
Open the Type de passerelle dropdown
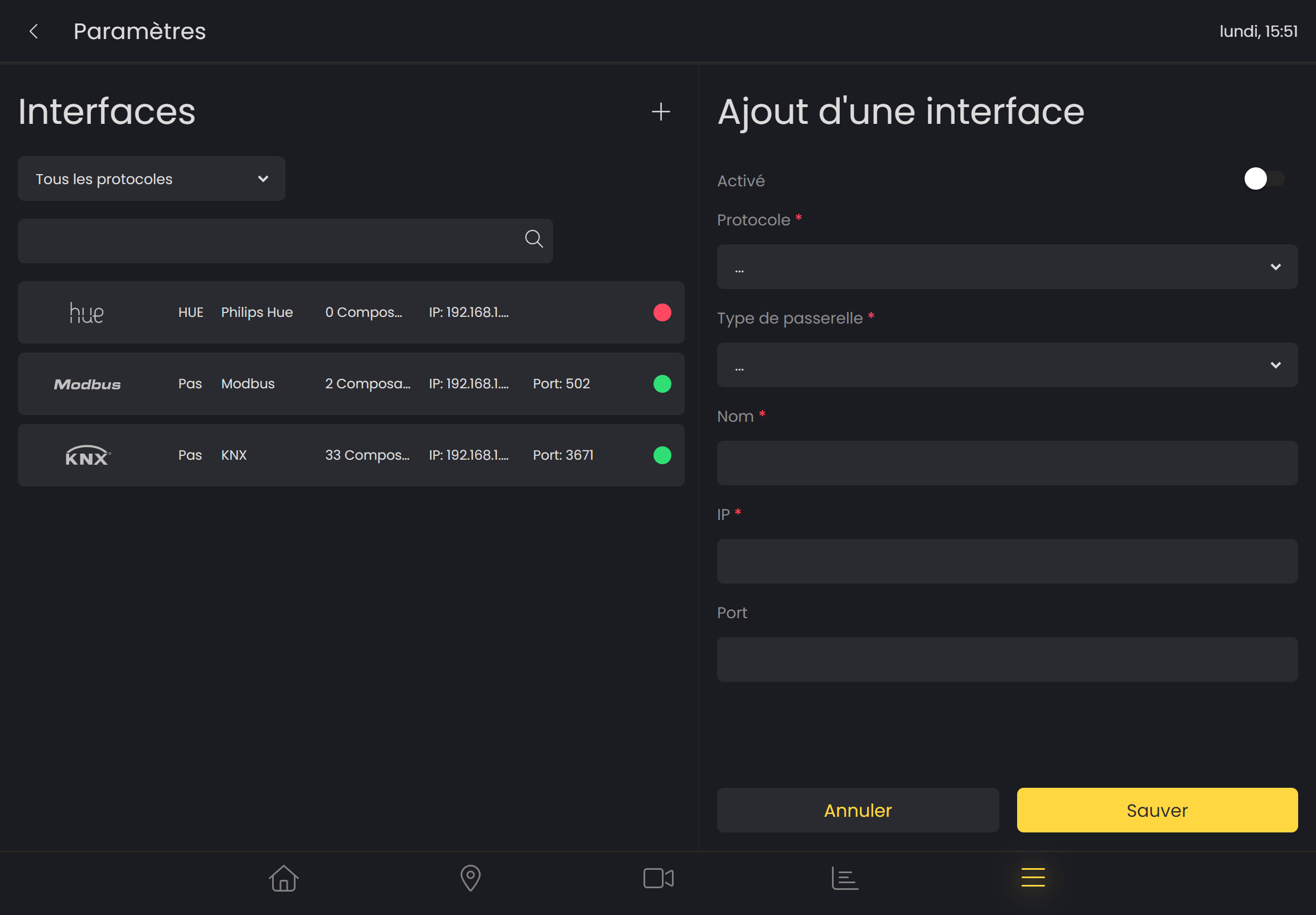[x=1007, y=365]
